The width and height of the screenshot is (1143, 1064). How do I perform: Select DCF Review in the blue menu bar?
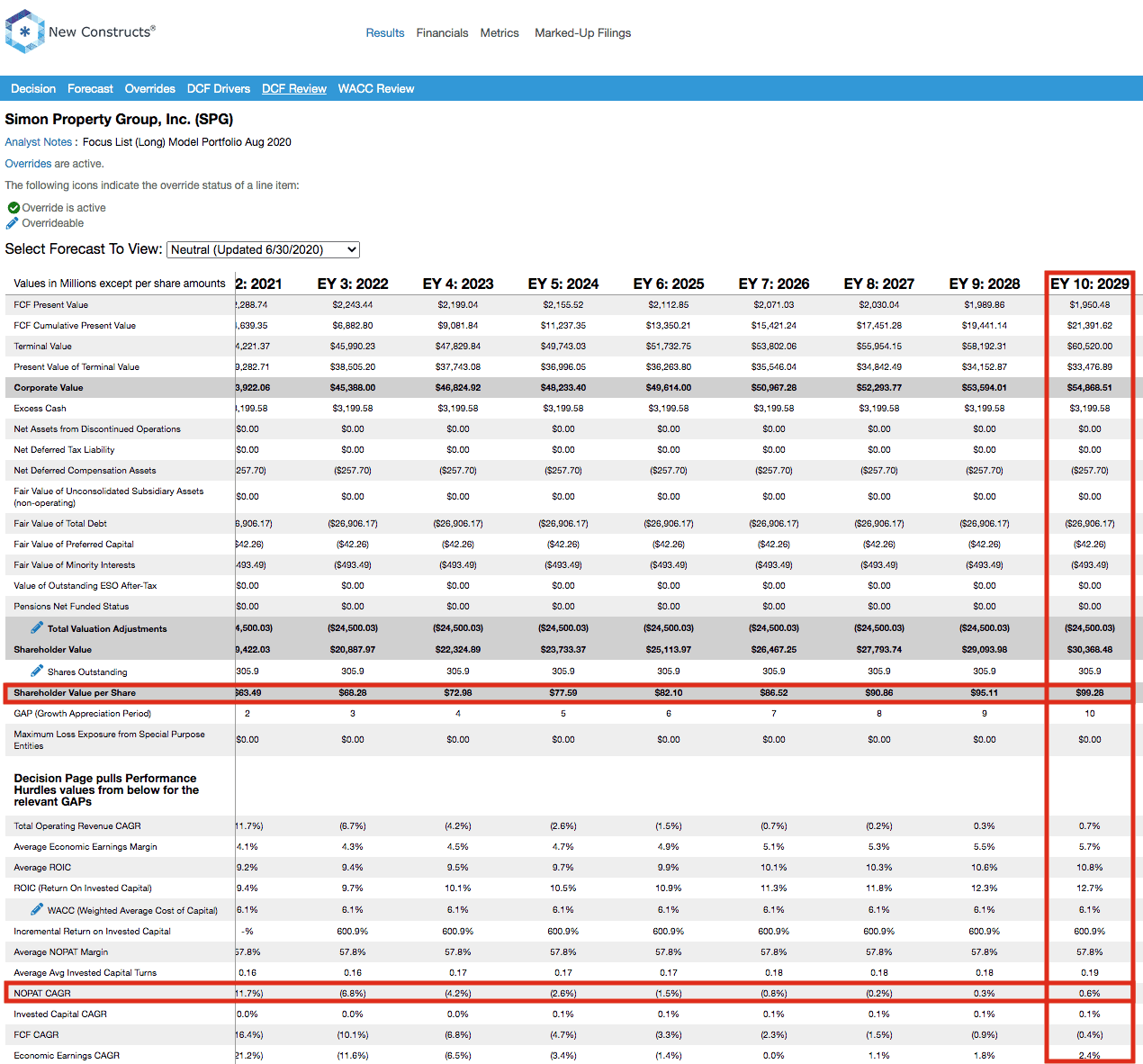click(x=294, y=89)
